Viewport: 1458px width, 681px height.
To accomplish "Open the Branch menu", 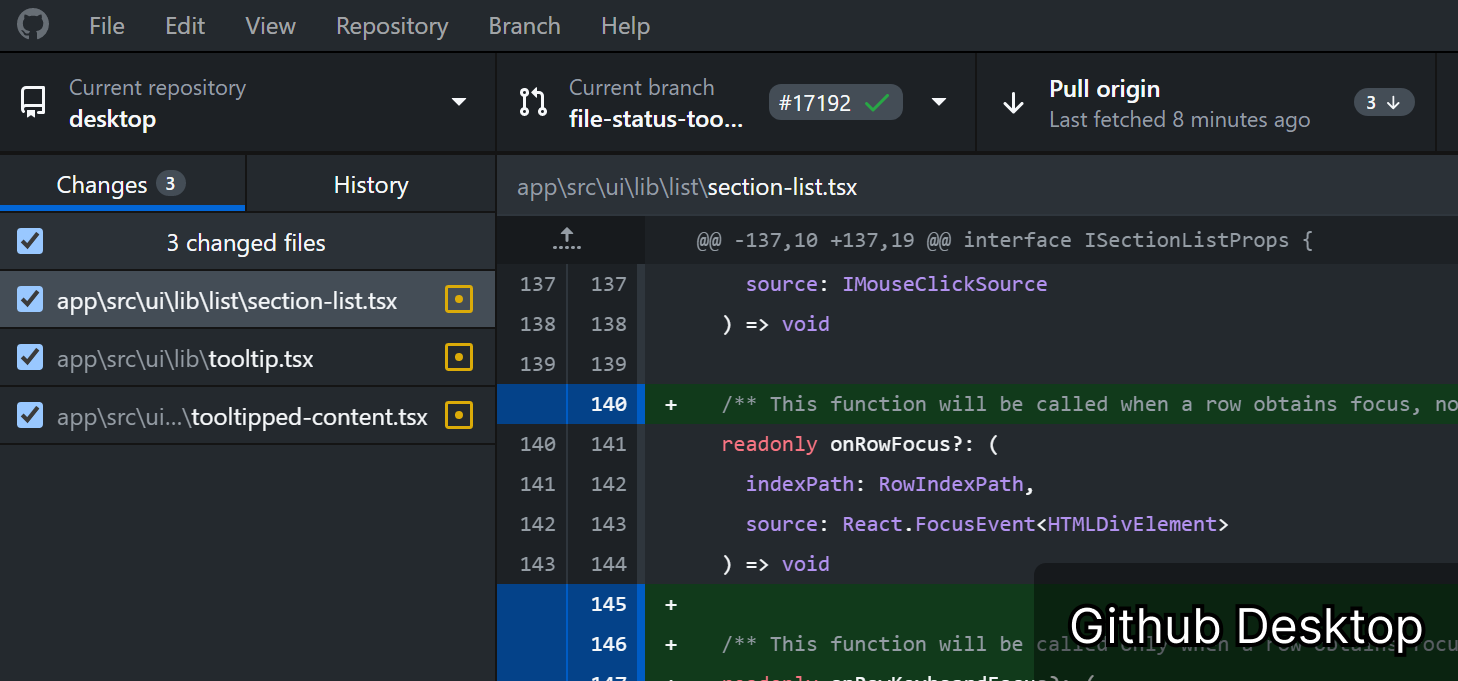I will pos(524,26).
